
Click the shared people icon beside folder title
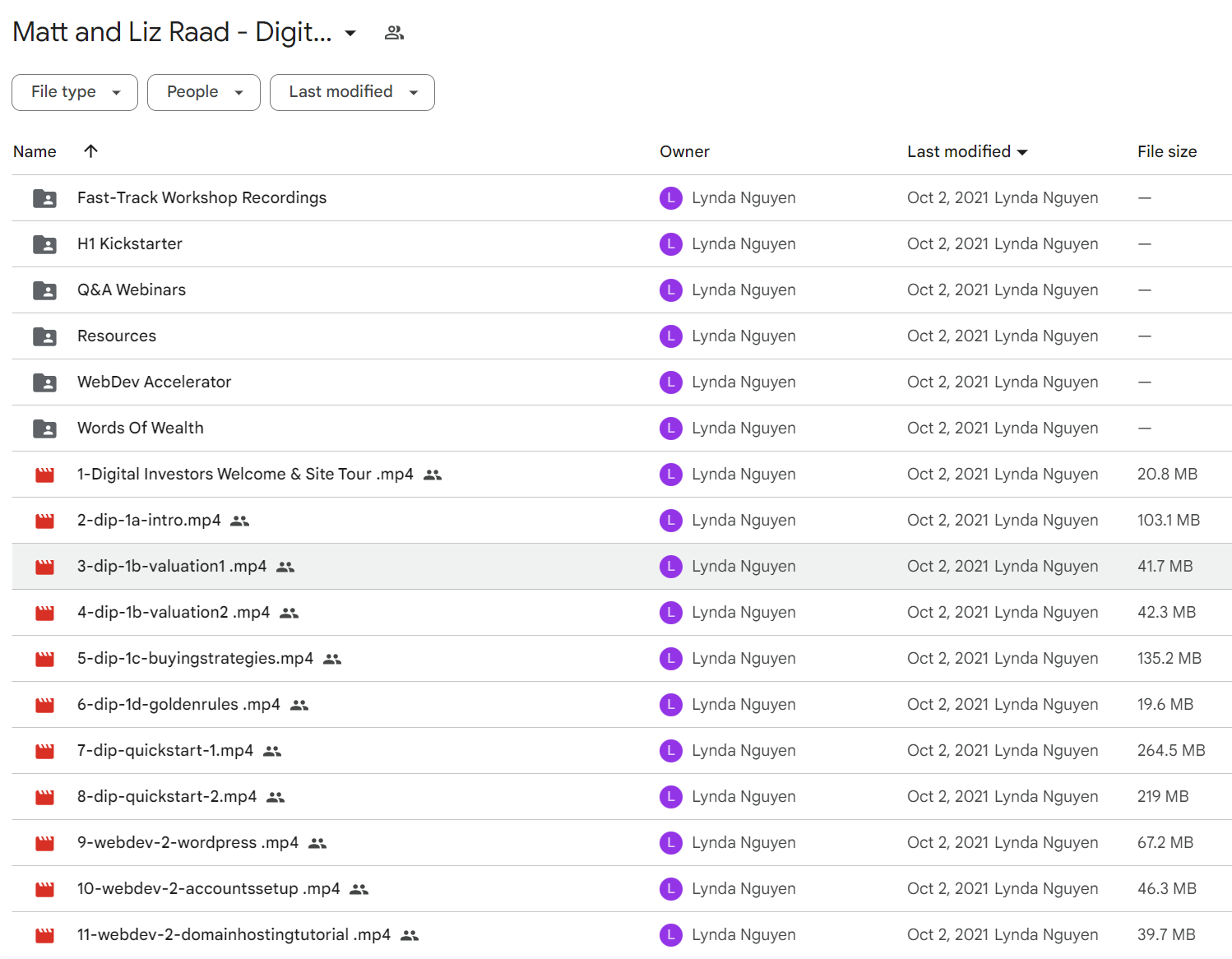tap(395, 33)
